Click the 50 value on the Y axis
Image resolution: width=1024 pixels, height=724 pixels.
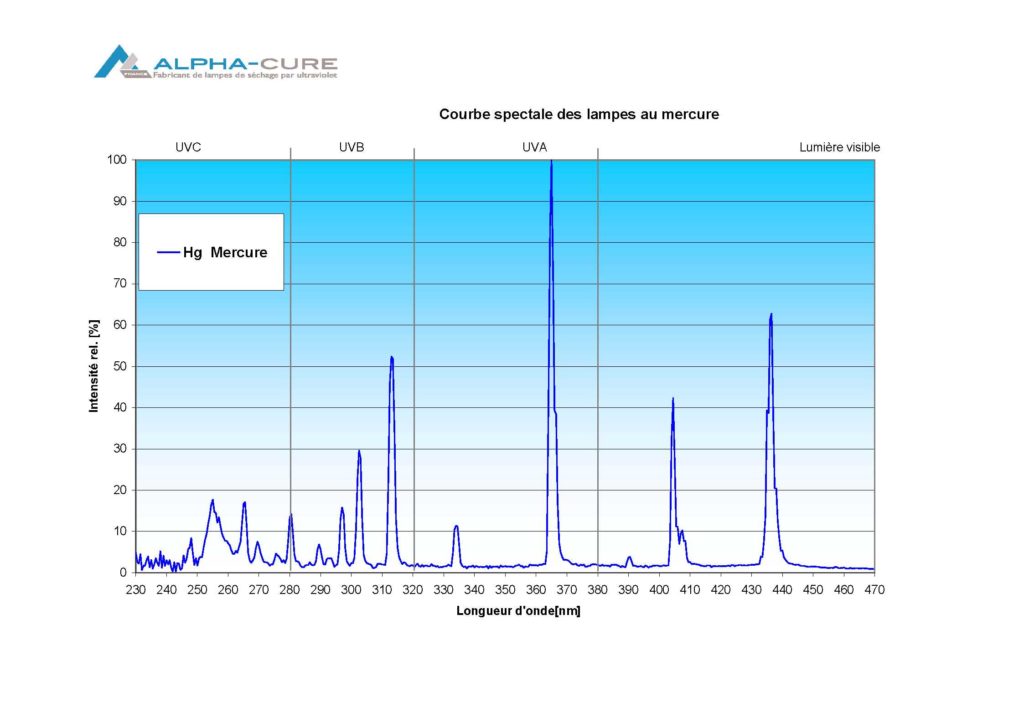120,366
